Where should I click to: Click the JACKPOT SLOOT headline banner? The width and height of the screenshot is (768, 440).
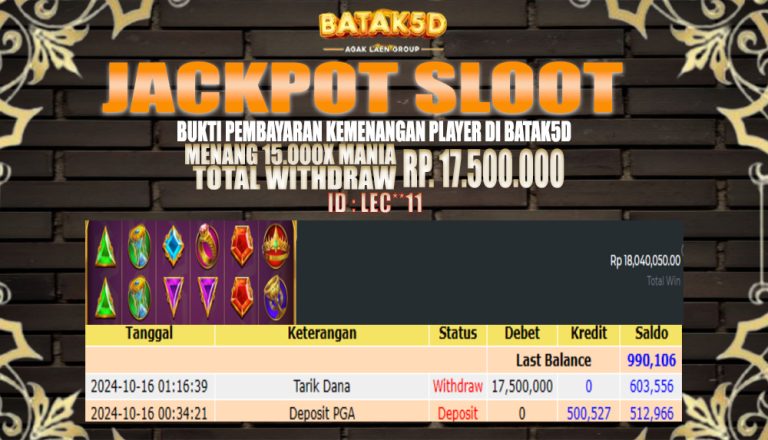point(362,88)
